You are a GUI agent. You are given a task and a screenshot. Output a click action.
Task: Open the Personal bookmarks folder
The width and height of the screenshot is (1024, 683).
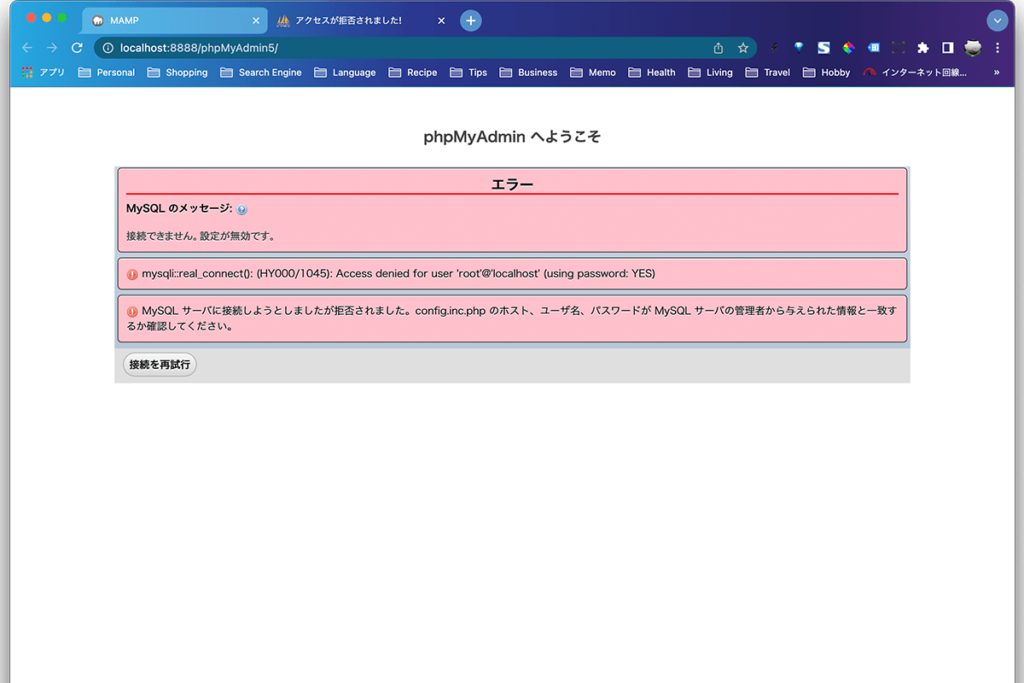click(x=106, y=72)
